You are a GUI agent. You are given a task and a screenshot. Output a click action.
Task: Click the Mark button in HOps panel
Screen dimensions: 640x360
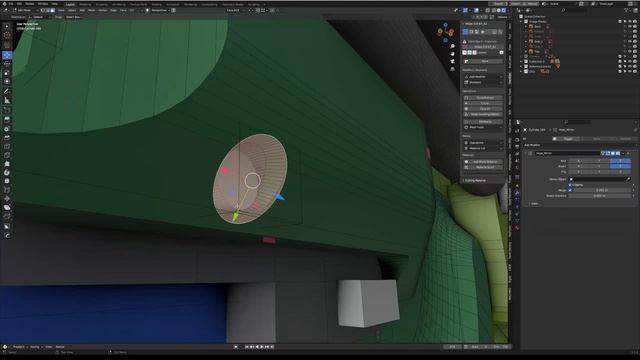483,61
